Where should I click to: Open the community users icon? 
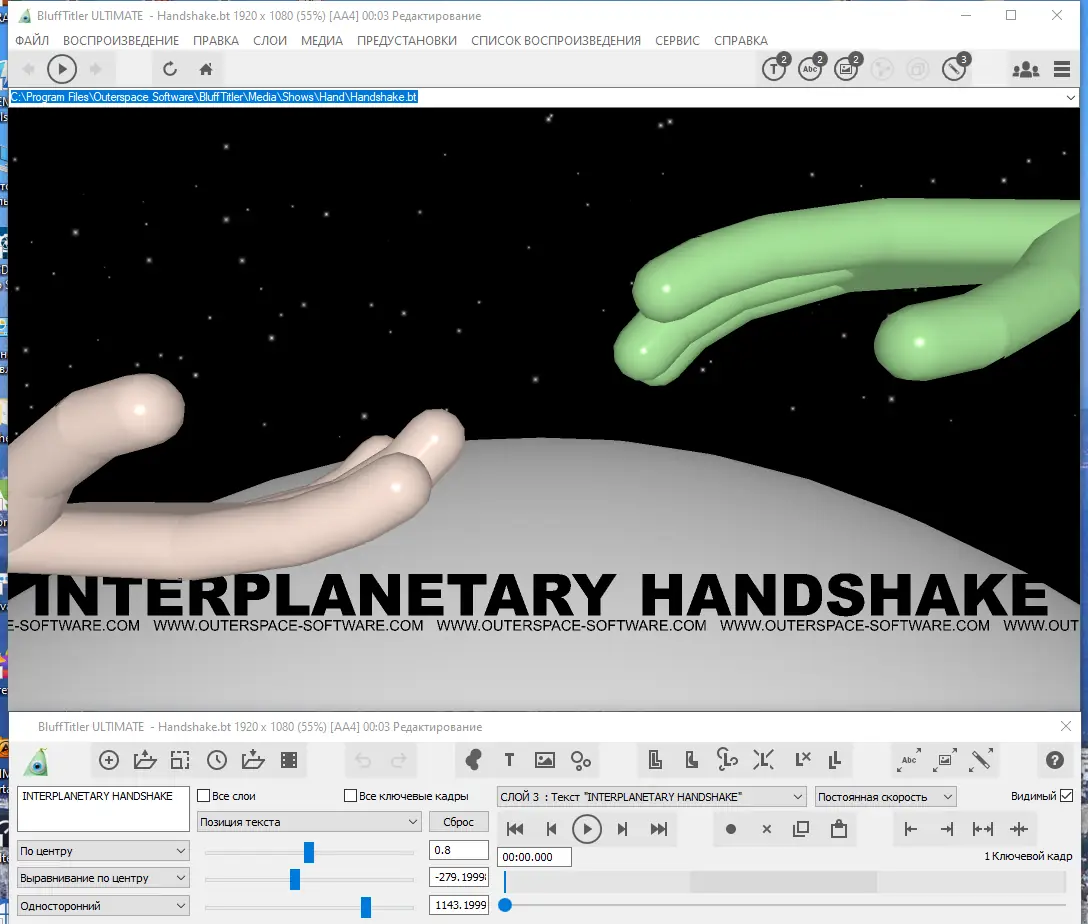point(1025,69)
